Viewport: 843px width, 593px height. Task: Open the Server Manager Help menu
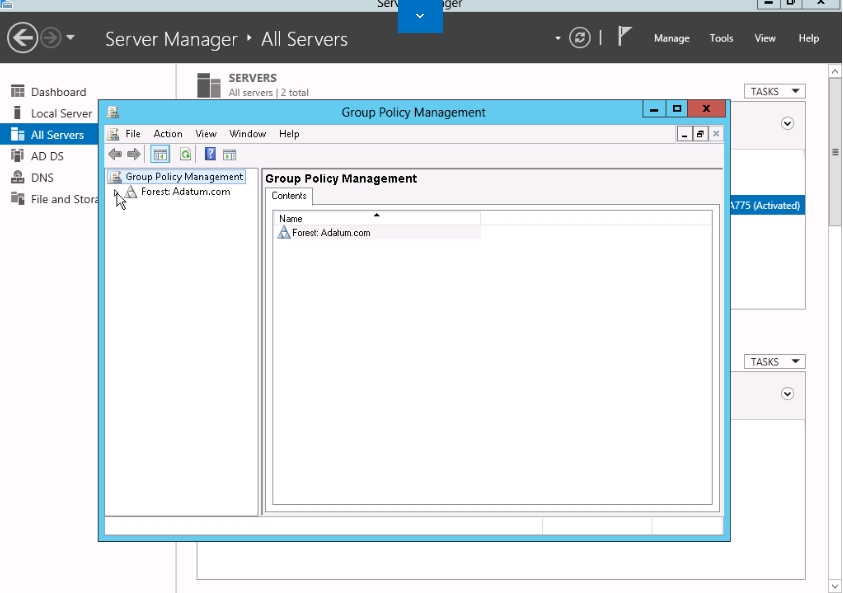[x=808, y=38]
